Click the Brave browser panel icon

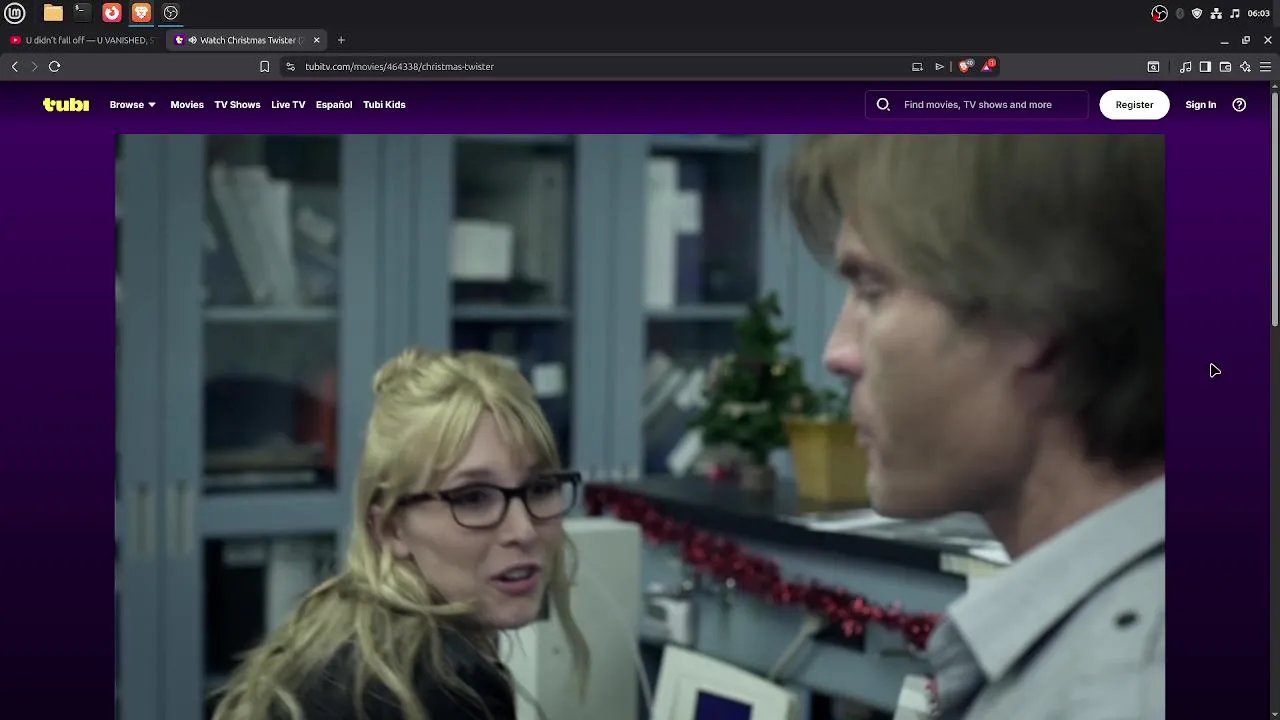point(141,13)
